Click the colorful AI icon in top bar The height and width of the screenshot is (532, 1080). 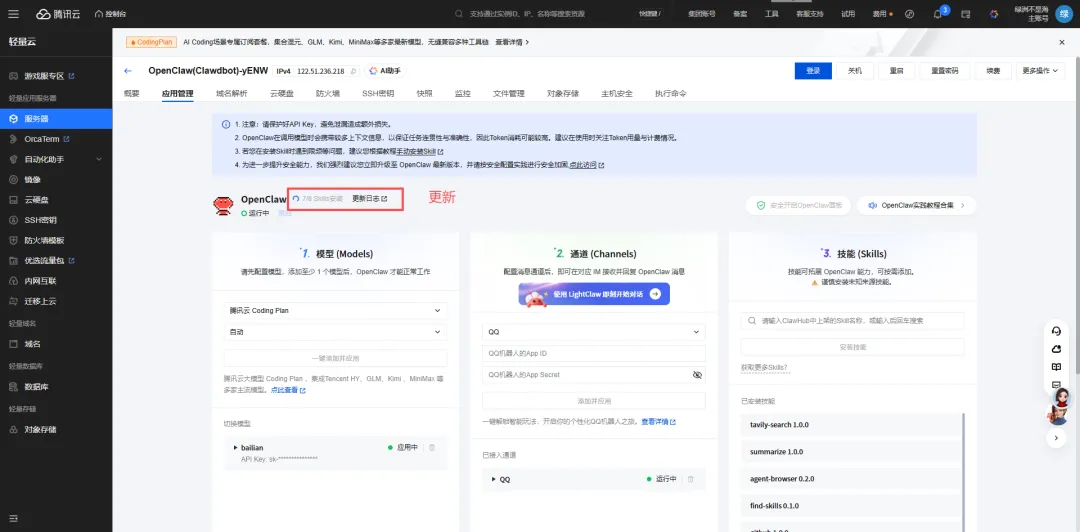click(x=993, y=14)
